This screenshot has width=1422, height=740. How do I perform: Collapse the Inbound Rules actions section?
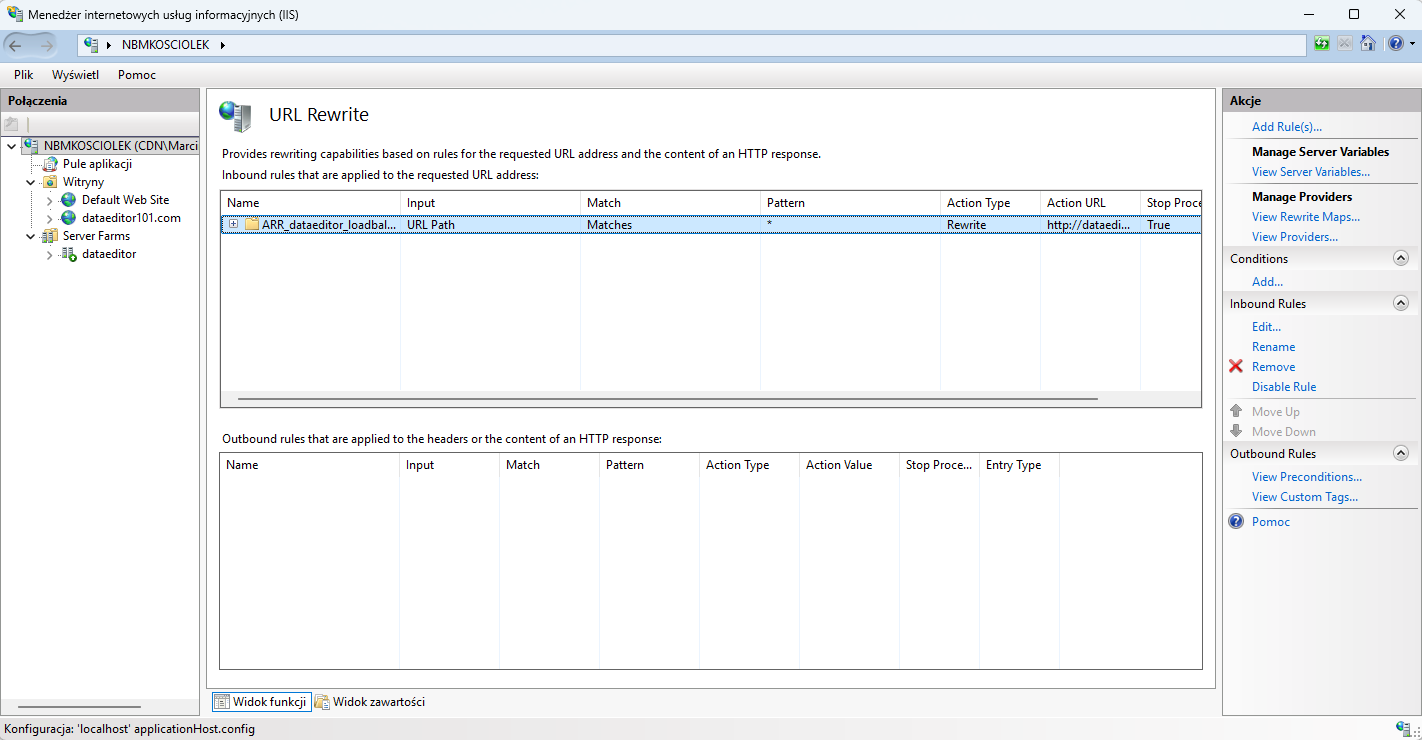pos(1400,304)
